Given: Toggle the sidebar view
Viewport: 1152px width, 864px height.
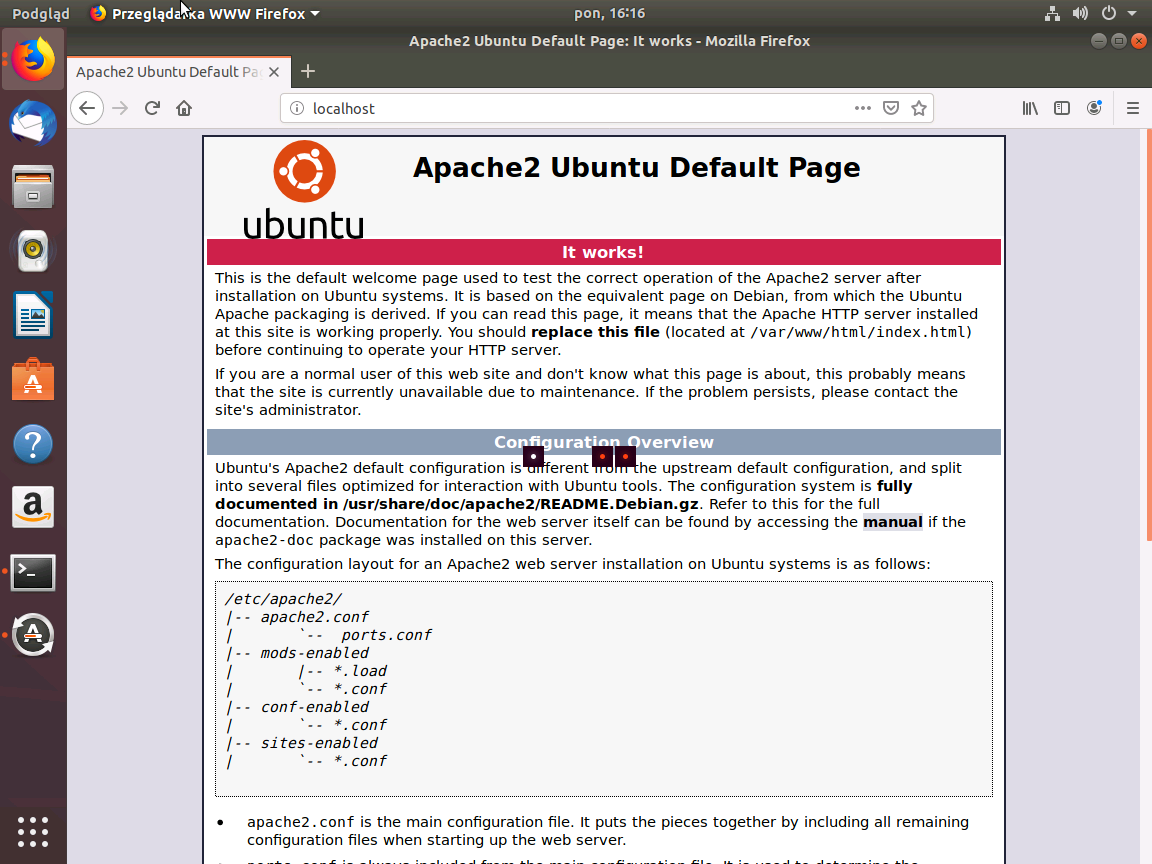Looking at the screenshot, I should (1062, 108).
